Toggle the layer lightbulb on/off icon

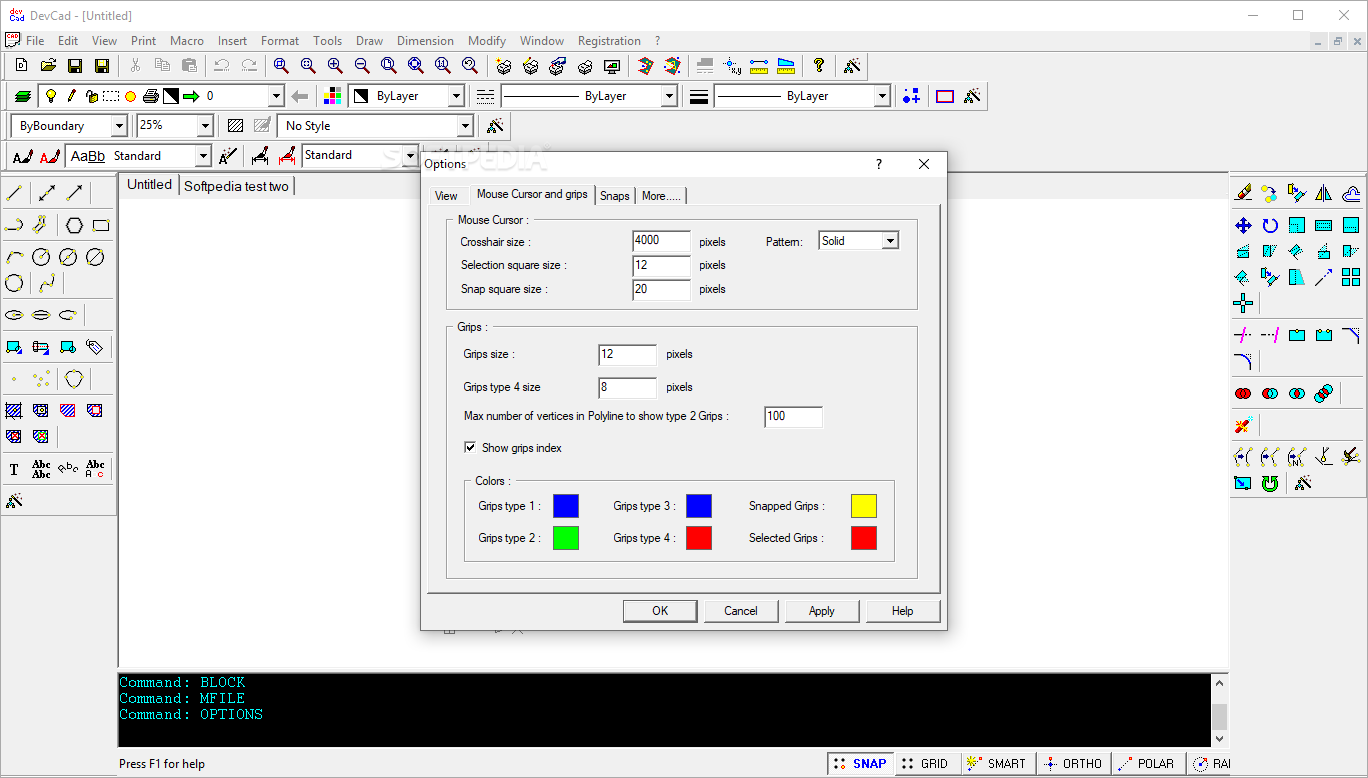coord(50,96)
